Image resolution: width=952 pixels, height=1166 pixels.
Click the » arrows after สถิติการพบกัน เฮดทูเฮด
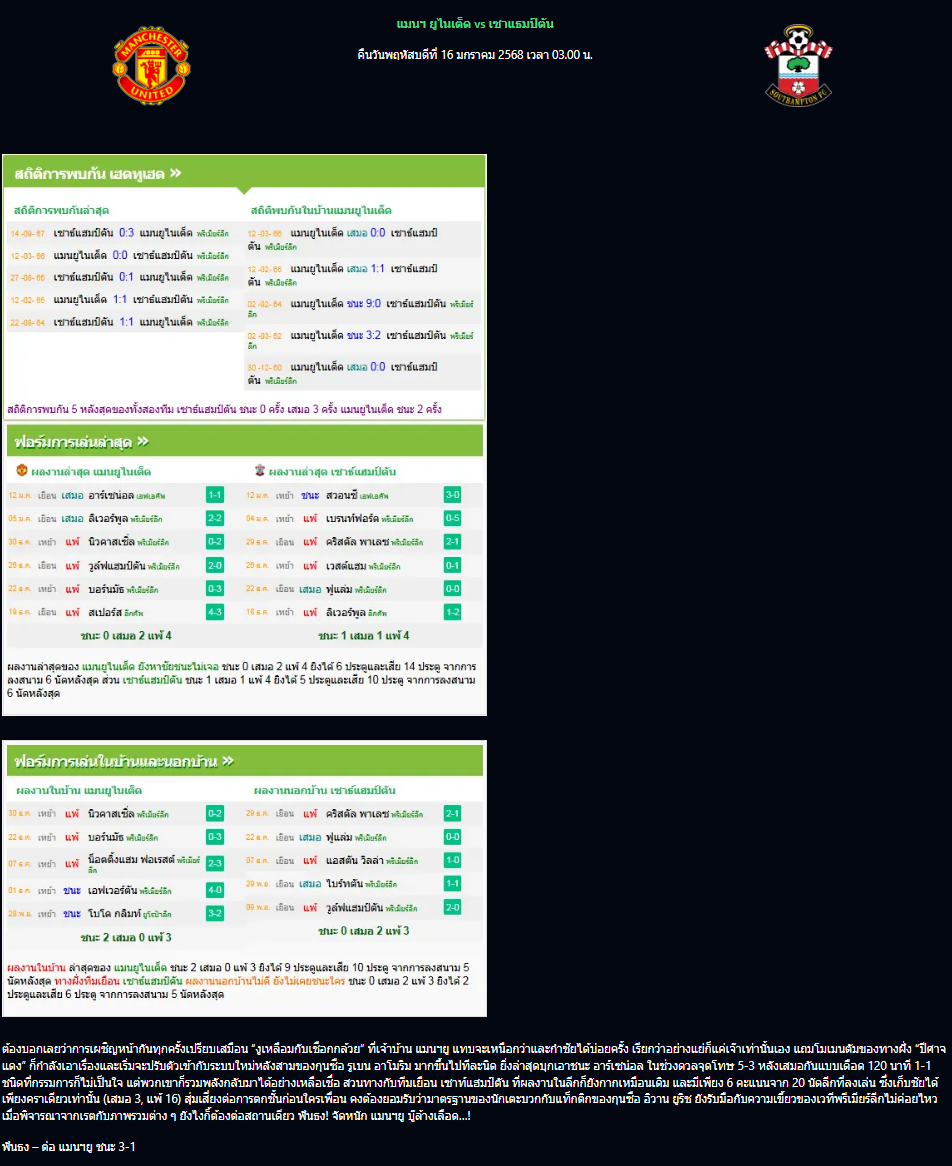tap(176, 173)
